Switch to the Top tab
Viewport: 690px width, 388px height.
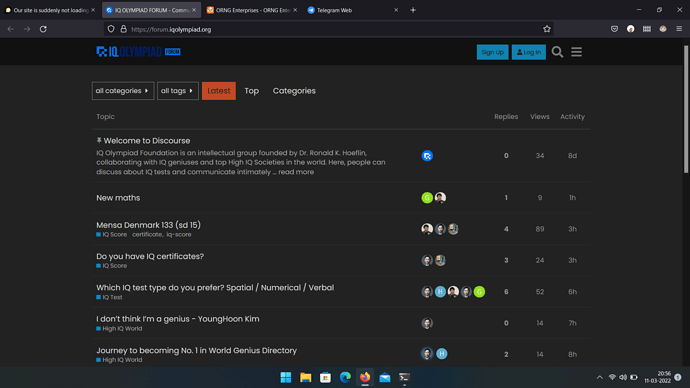coord(251,91)
